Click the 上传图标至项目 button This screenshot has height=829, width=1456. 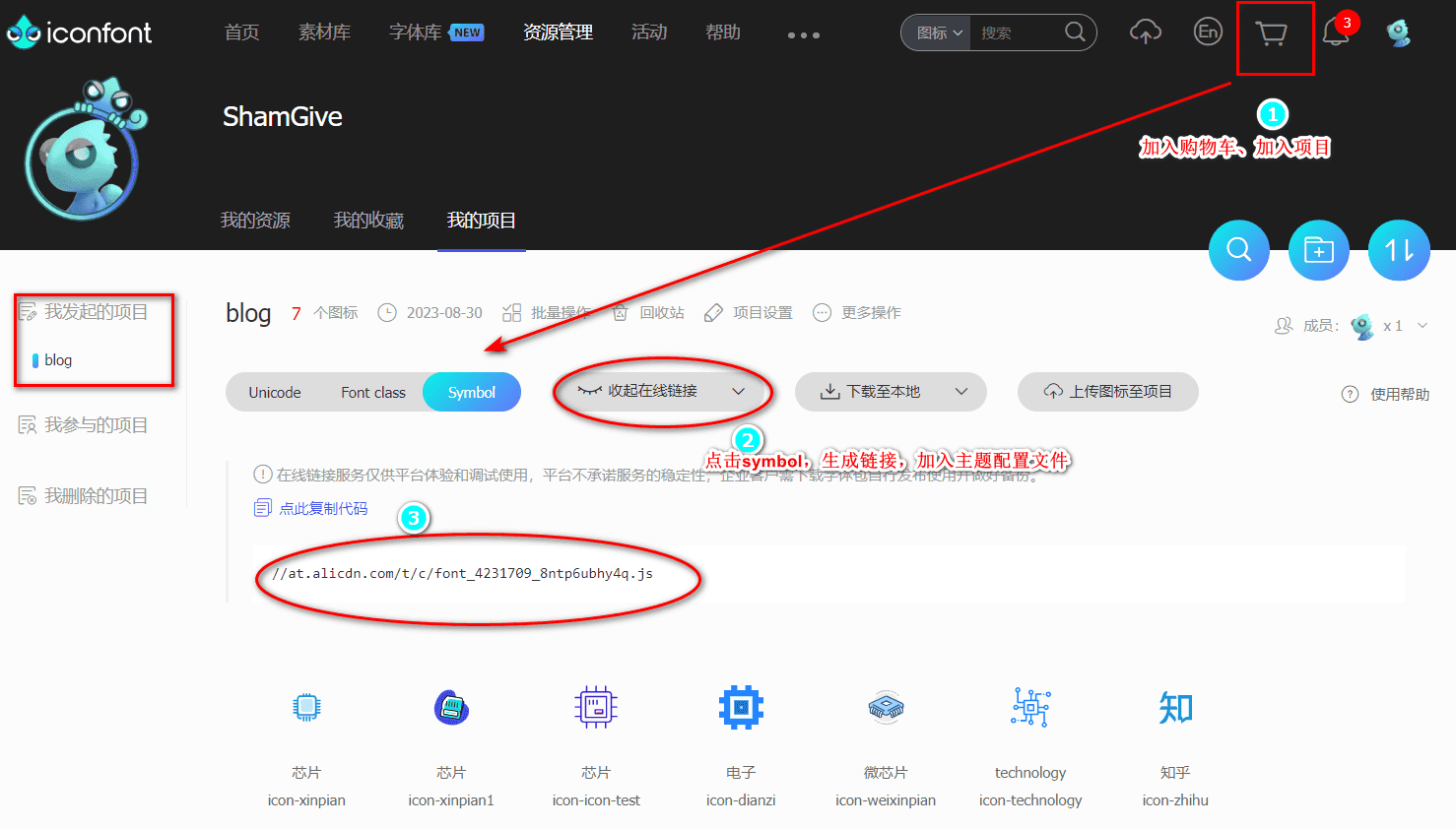[1107, 392]
